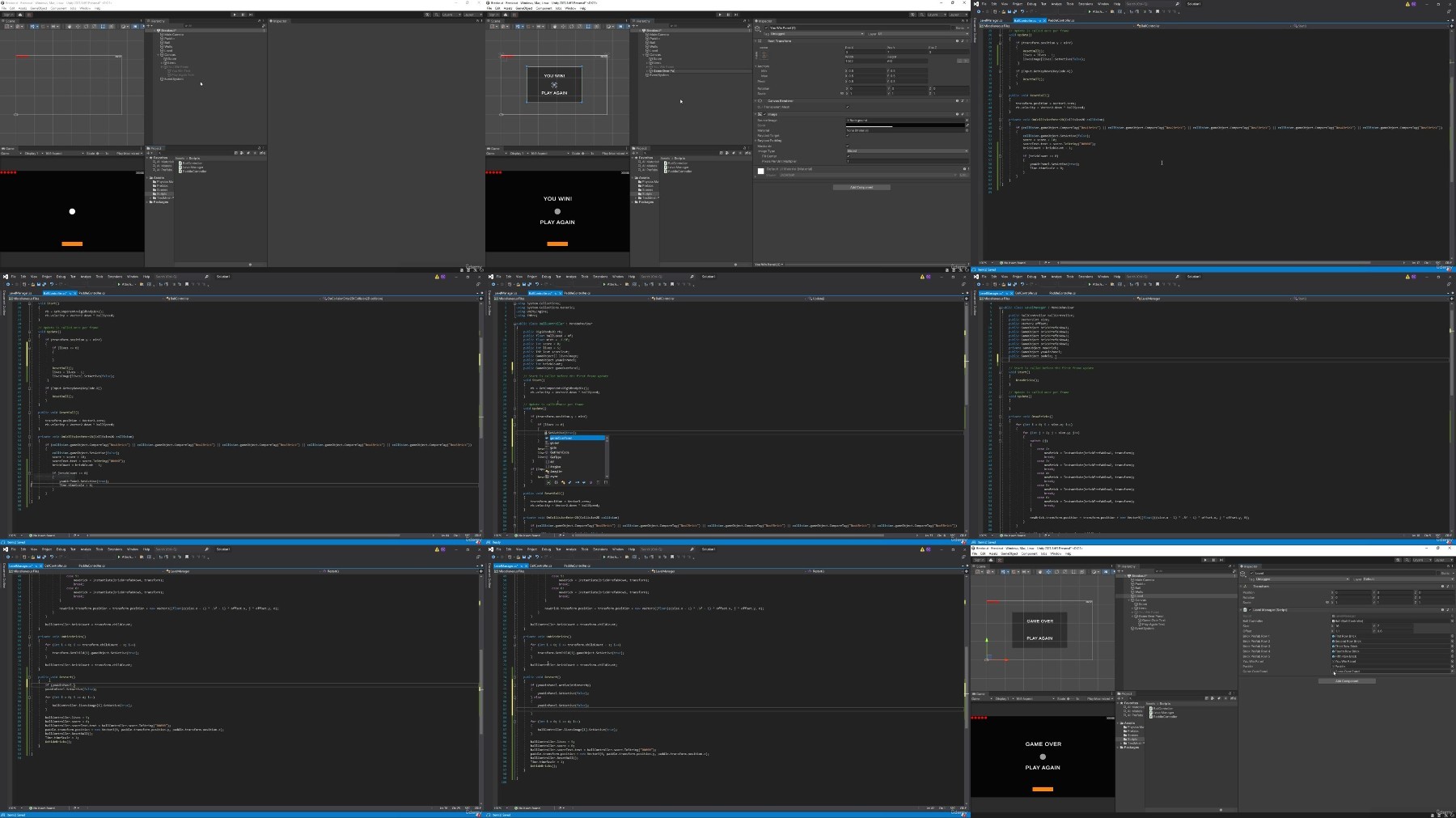This screenshot has width=1456, height=818.
Task: Click Play in Unity window with empty scene
Action: coord(235,15)
